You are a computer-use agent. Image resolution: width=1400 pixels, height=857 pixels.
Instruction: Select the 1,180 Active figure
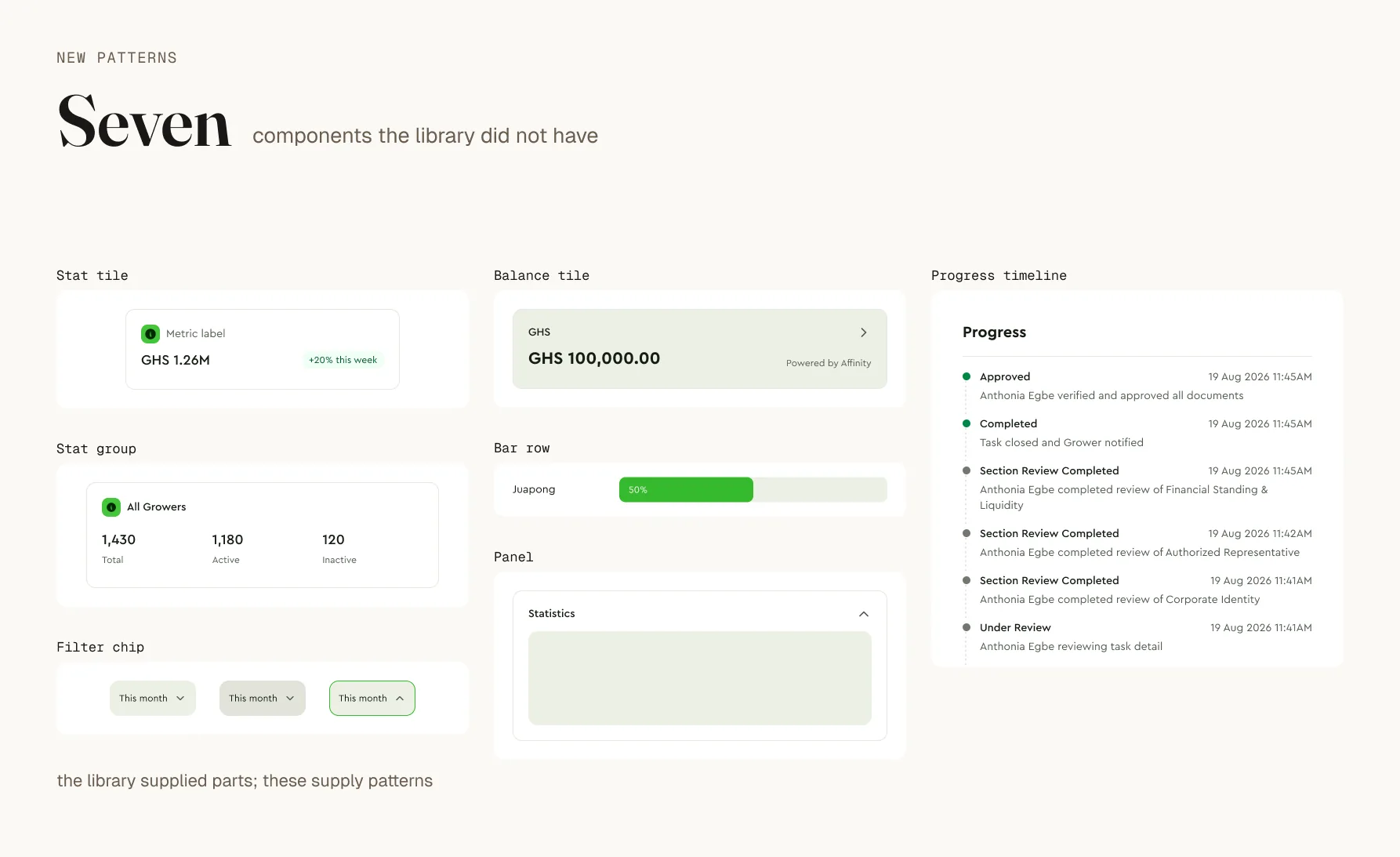click(x=227, y=539)
